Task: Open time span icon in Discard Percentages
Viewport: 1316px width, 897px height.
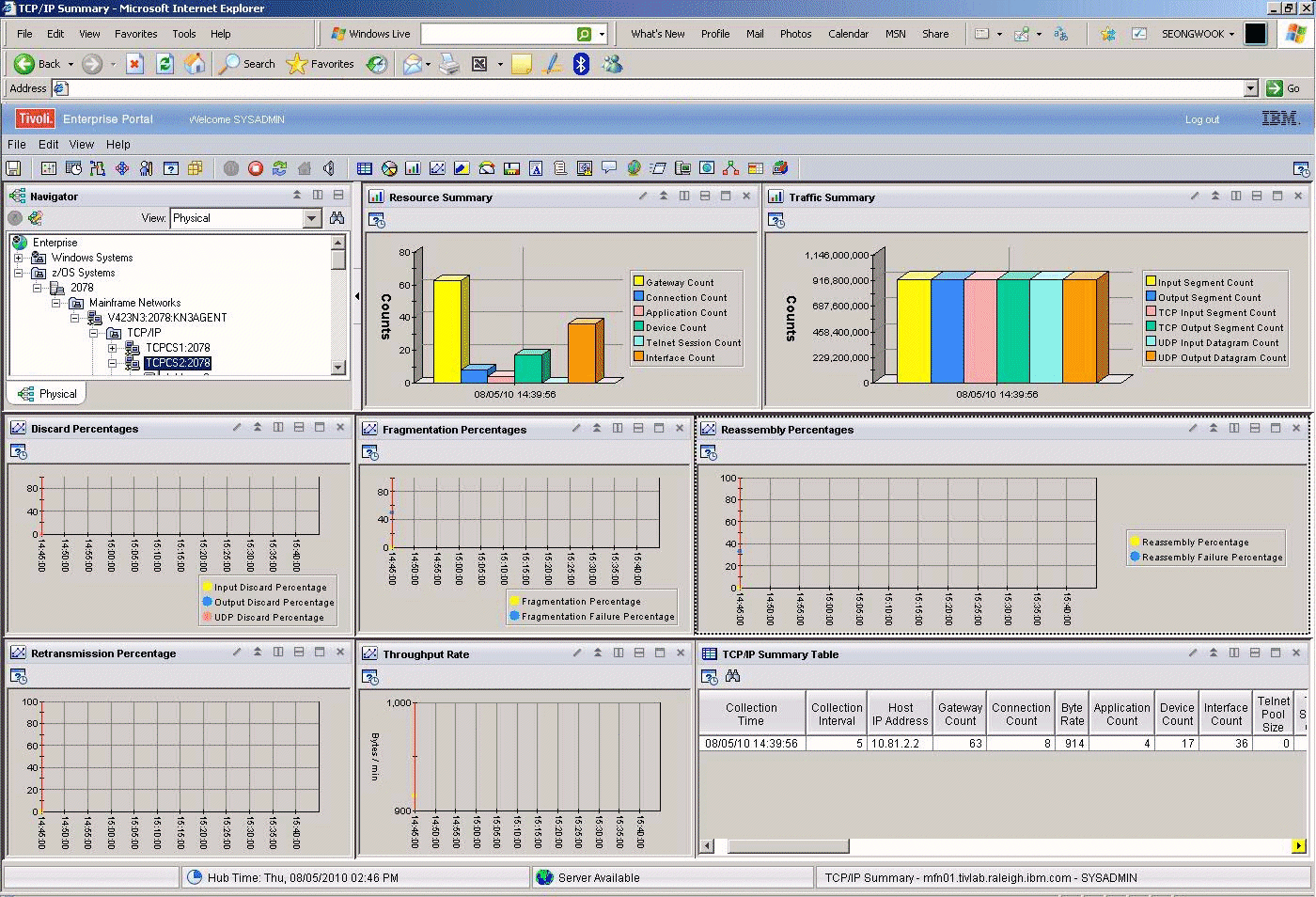Action: pos(18,451)
